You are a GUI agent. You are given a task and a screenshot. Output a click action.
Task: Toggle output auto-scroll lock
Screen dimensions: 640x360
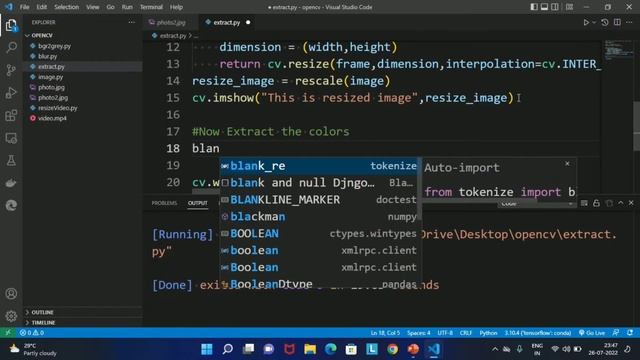tap(596, 203)
